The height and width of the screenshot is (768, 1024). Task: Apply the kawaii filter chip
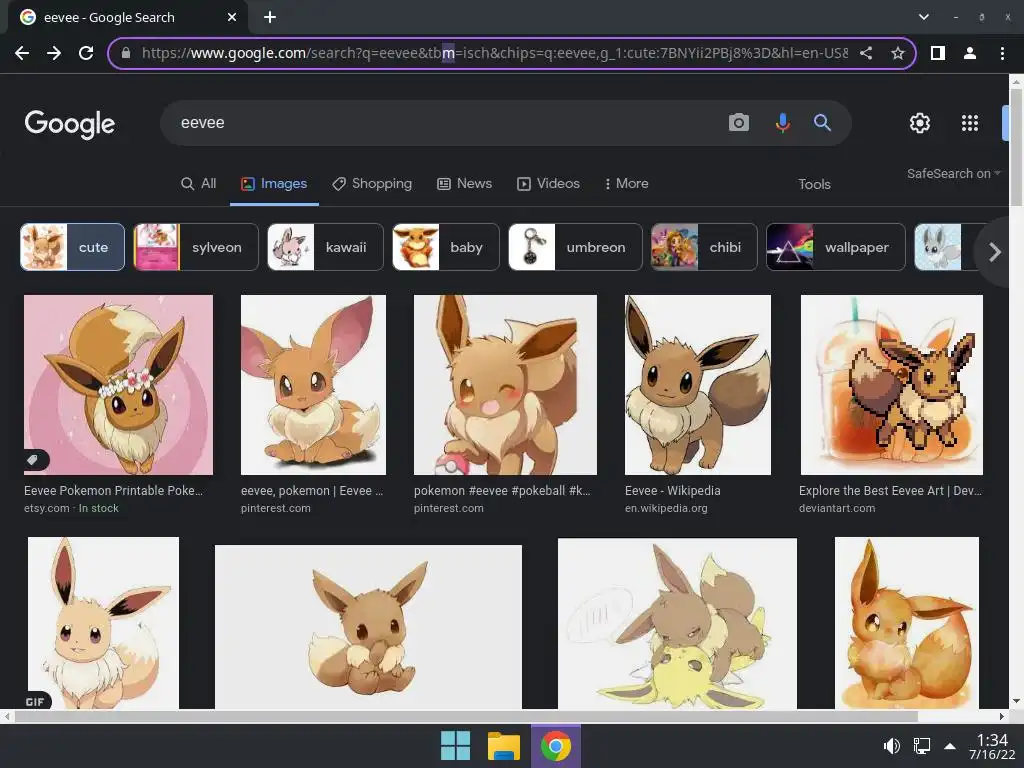325,247
